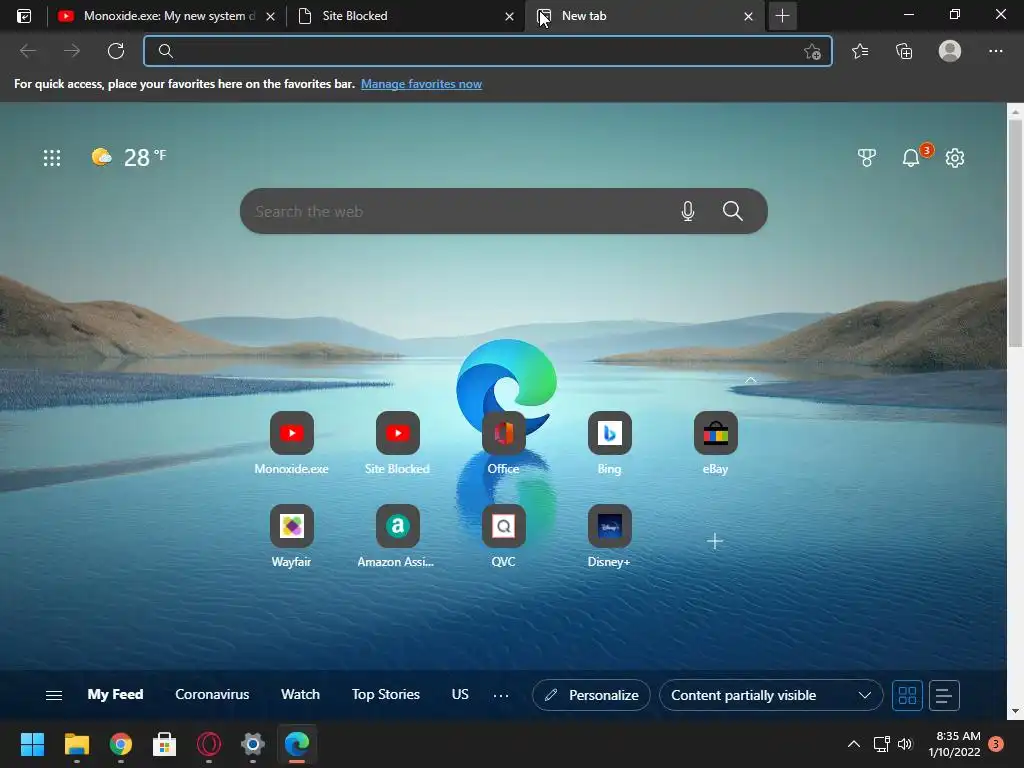Open profile account avatar
The height and width of the screenshot is (768, 1024).
950,51
